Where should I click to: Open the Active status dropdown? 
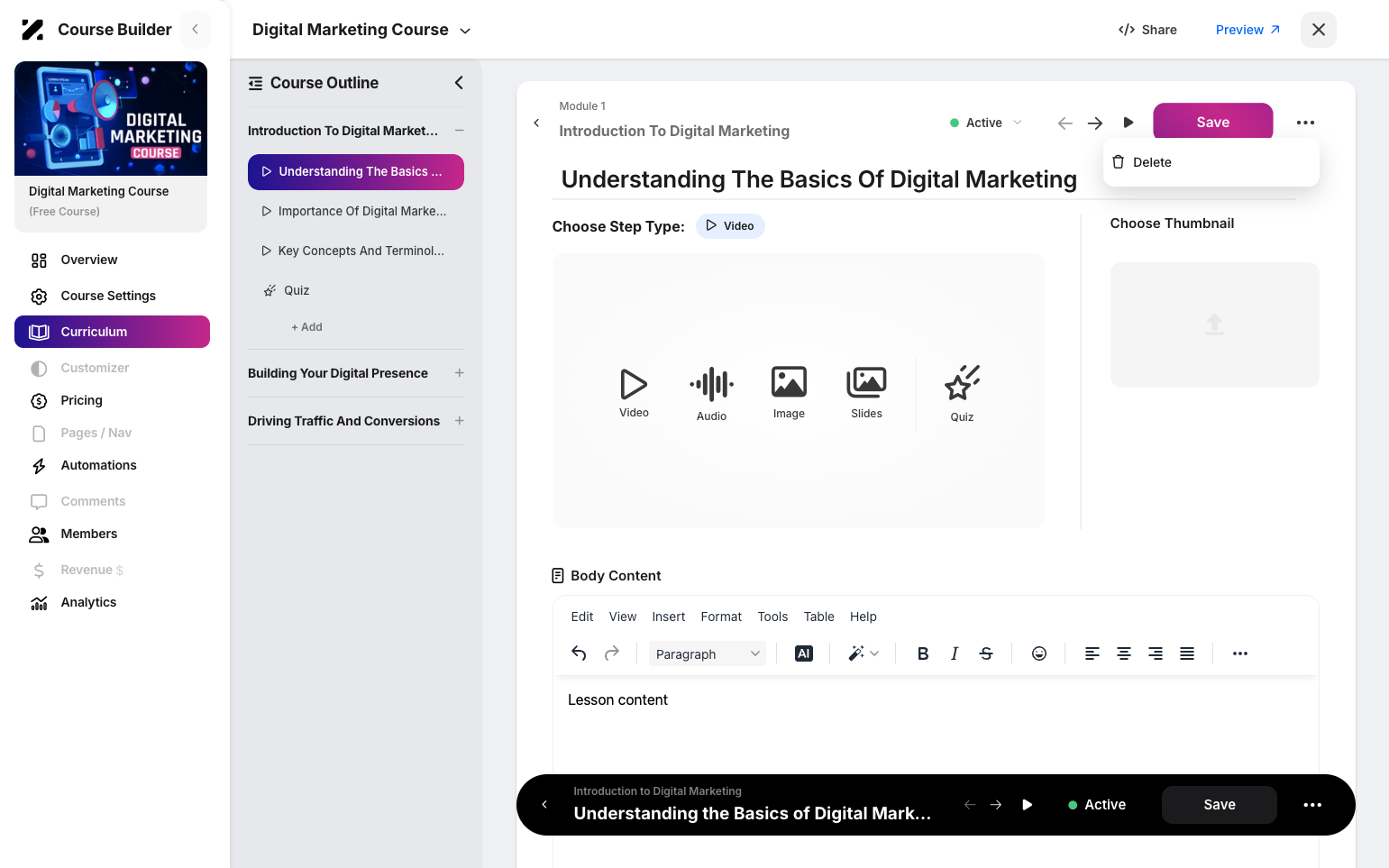click(x=986, y=123)
